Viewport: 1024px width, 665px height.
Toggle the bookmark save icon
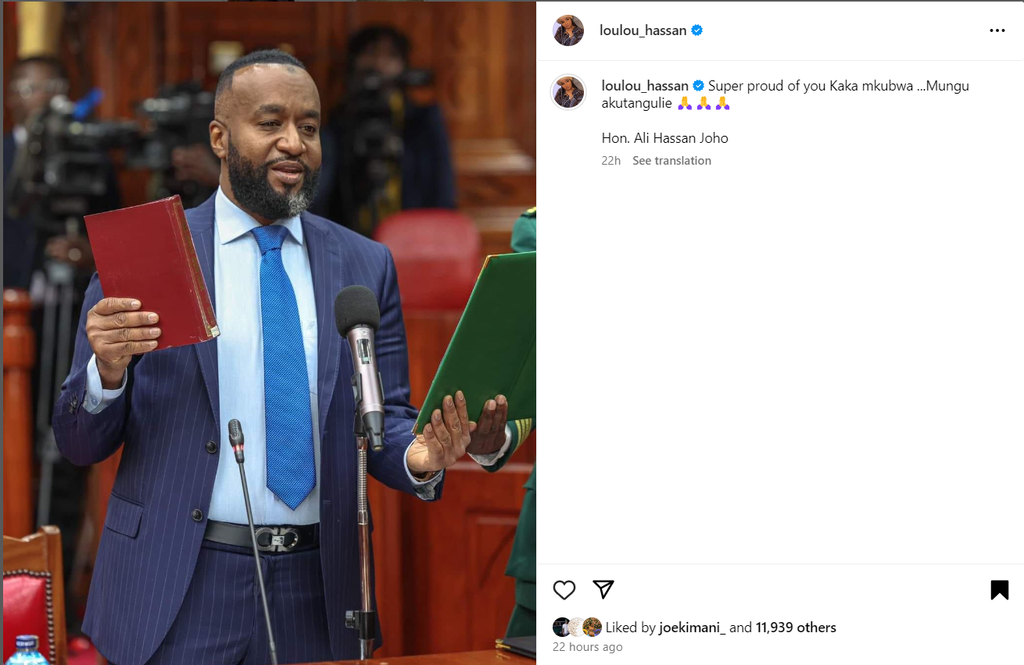coord(999,590)
